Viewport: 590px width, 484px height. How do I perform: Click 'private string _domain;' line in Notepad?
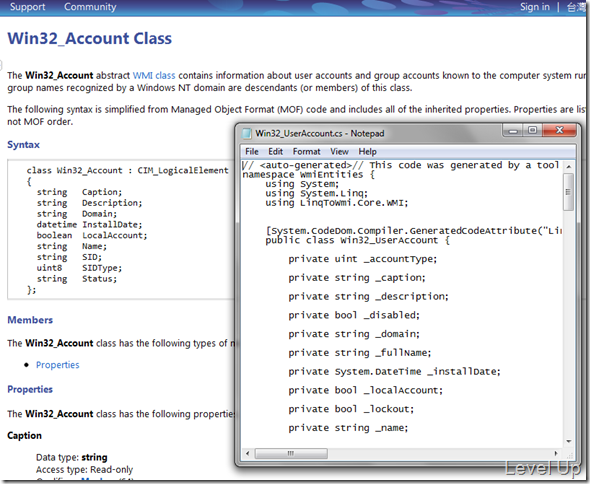pyautogui.click(x=354, y=334)
